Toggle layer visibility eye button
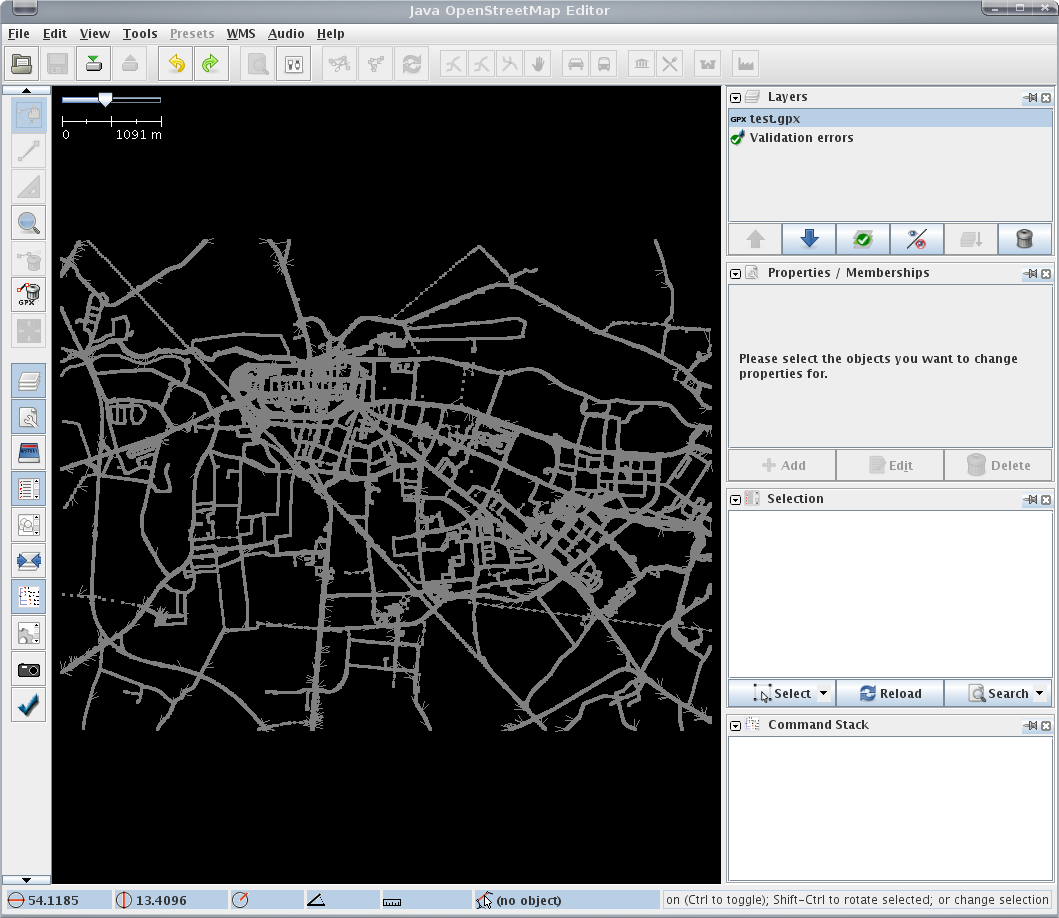 click(x=916, y=239)
